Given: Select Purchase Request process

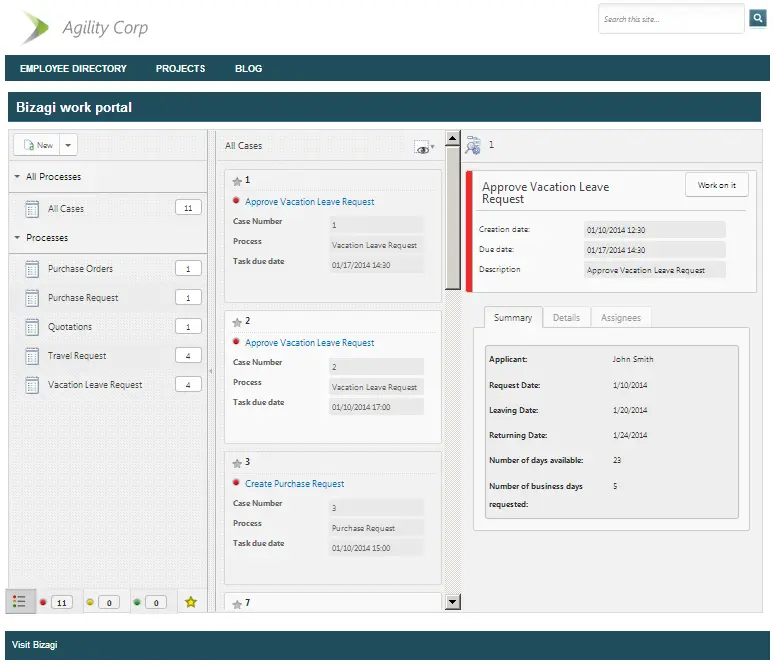Looking at the screenshot, I should point(83,298).
